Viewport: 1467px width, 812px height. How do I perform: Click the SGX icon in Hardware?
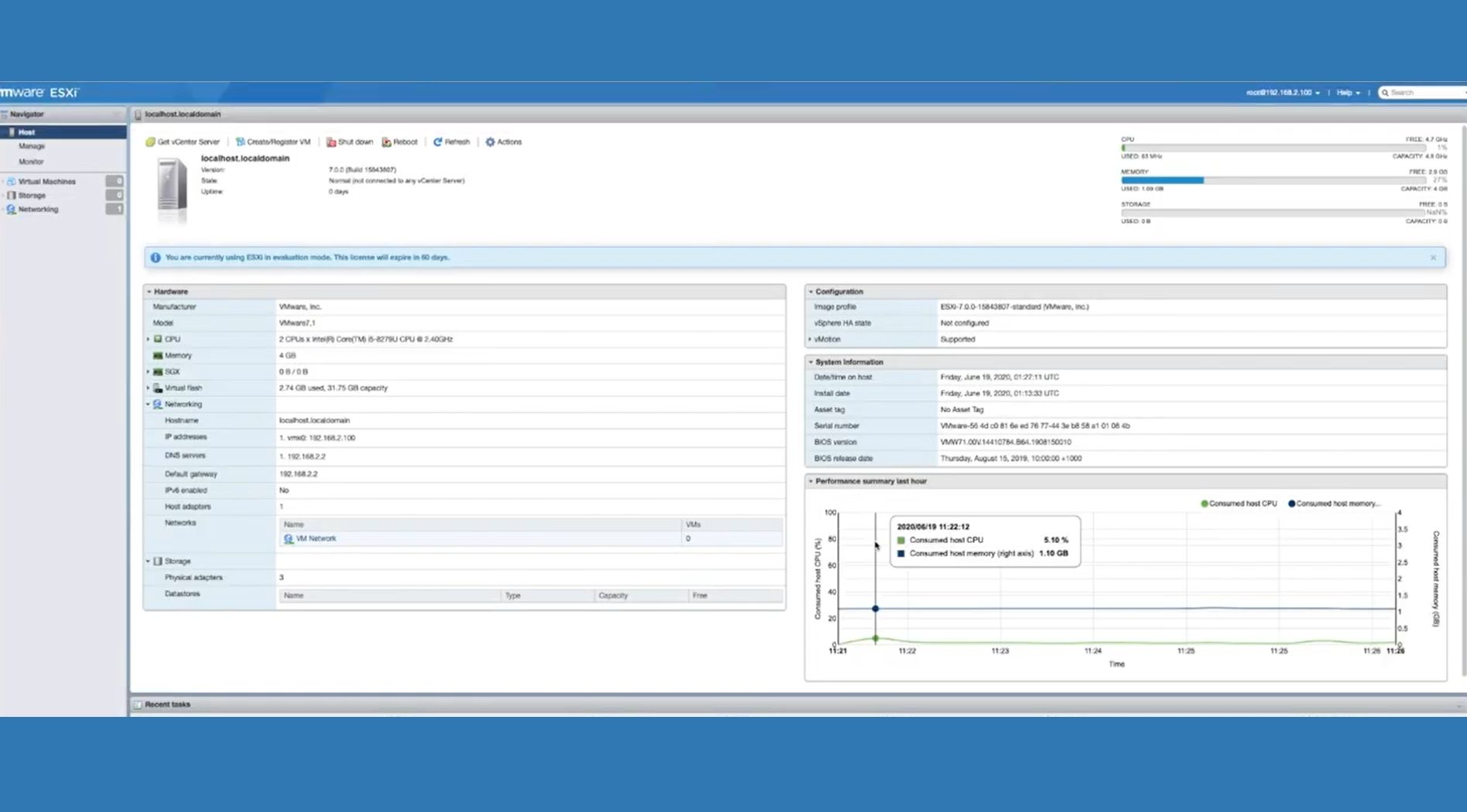[x=158, y=372]
